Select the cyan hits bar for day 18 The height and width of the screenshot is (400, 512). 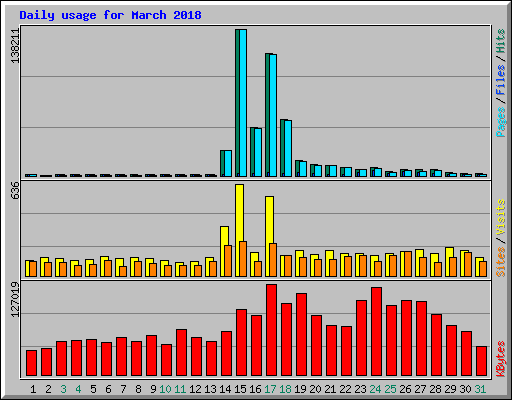pyautogui.click(x=288, y=148)
